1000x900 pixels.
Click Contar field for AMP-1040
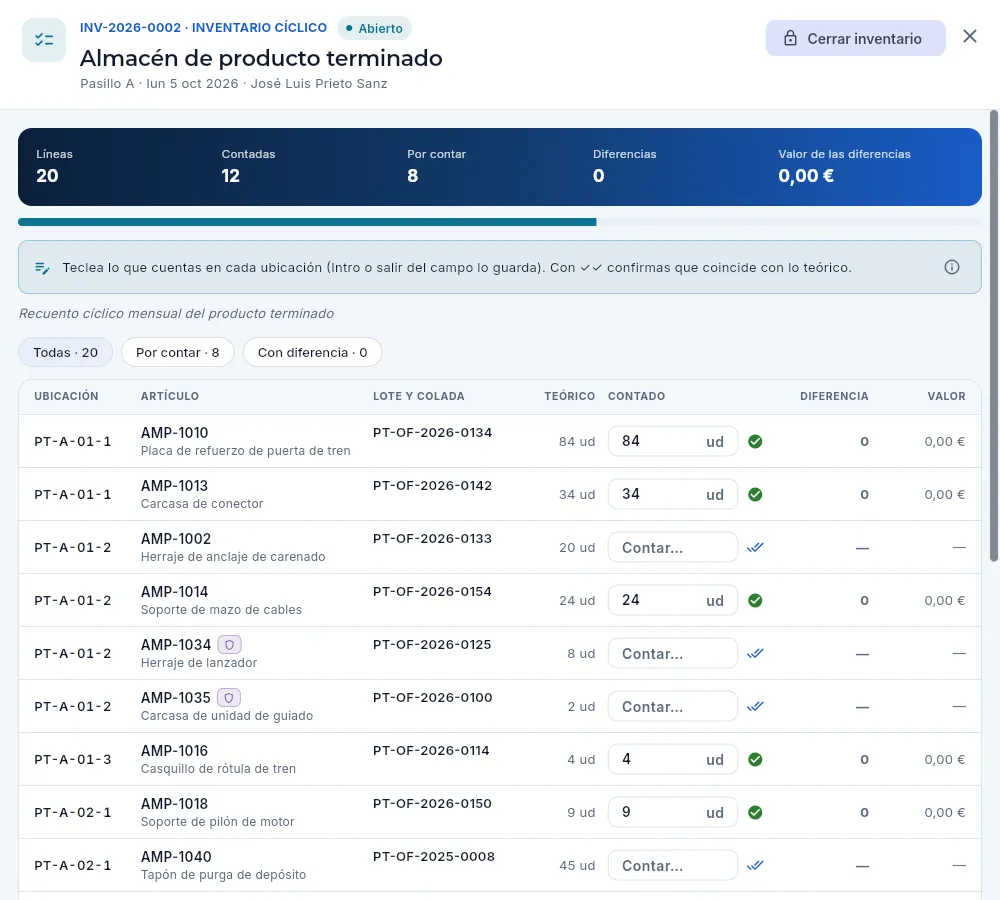[x=673, y=865]
